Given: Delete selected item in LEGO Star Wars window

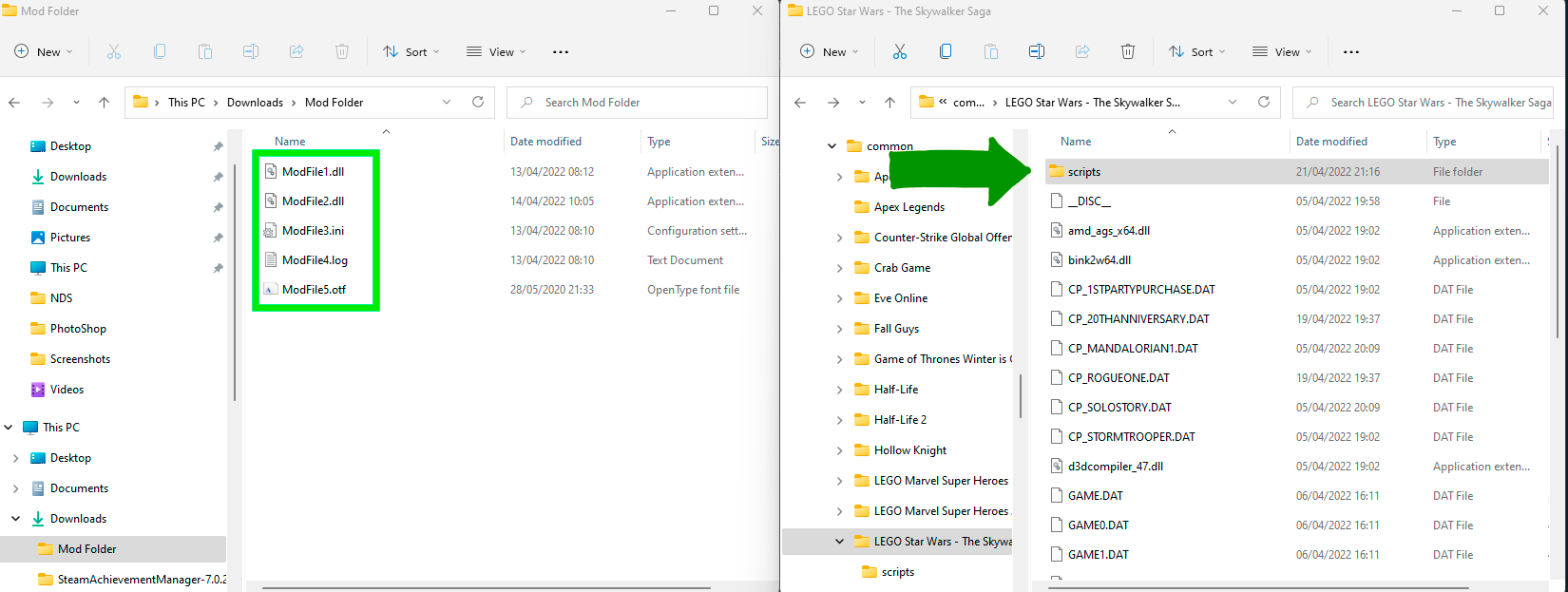Looking at the screenshot, I should (x=1128, y=52).
